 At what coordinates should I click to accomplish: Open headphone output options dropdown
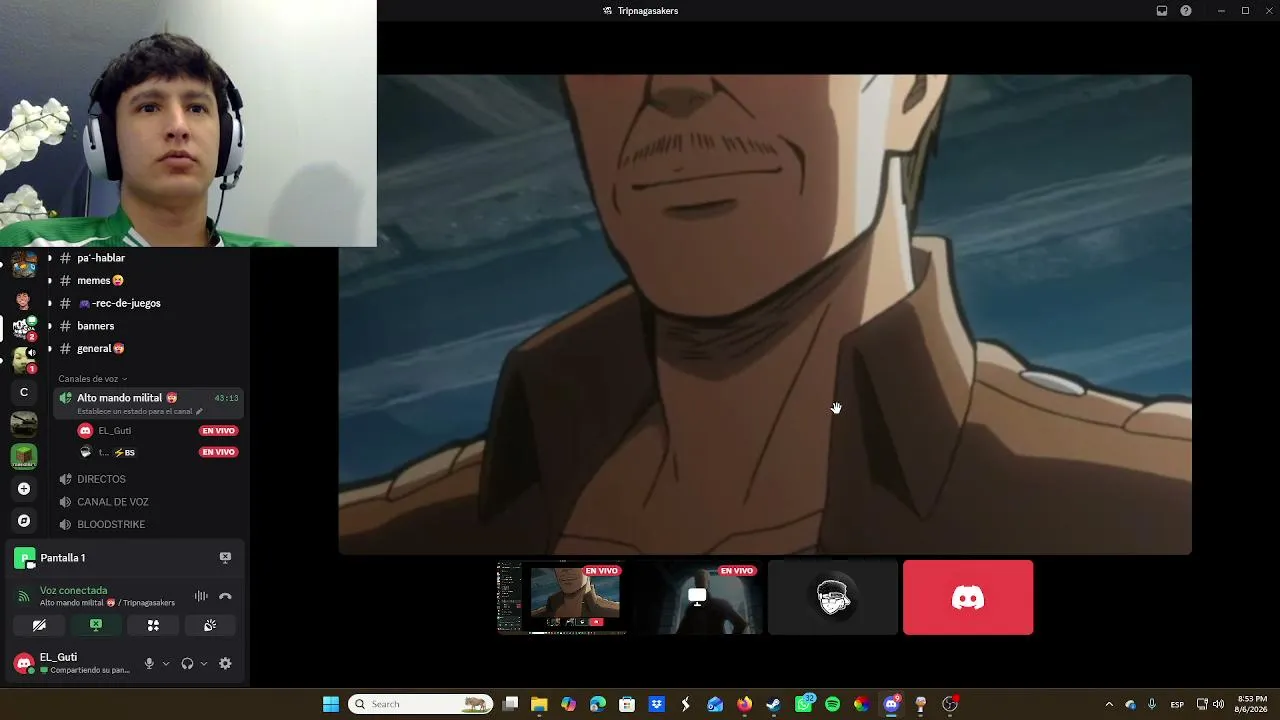click(204, 663)
